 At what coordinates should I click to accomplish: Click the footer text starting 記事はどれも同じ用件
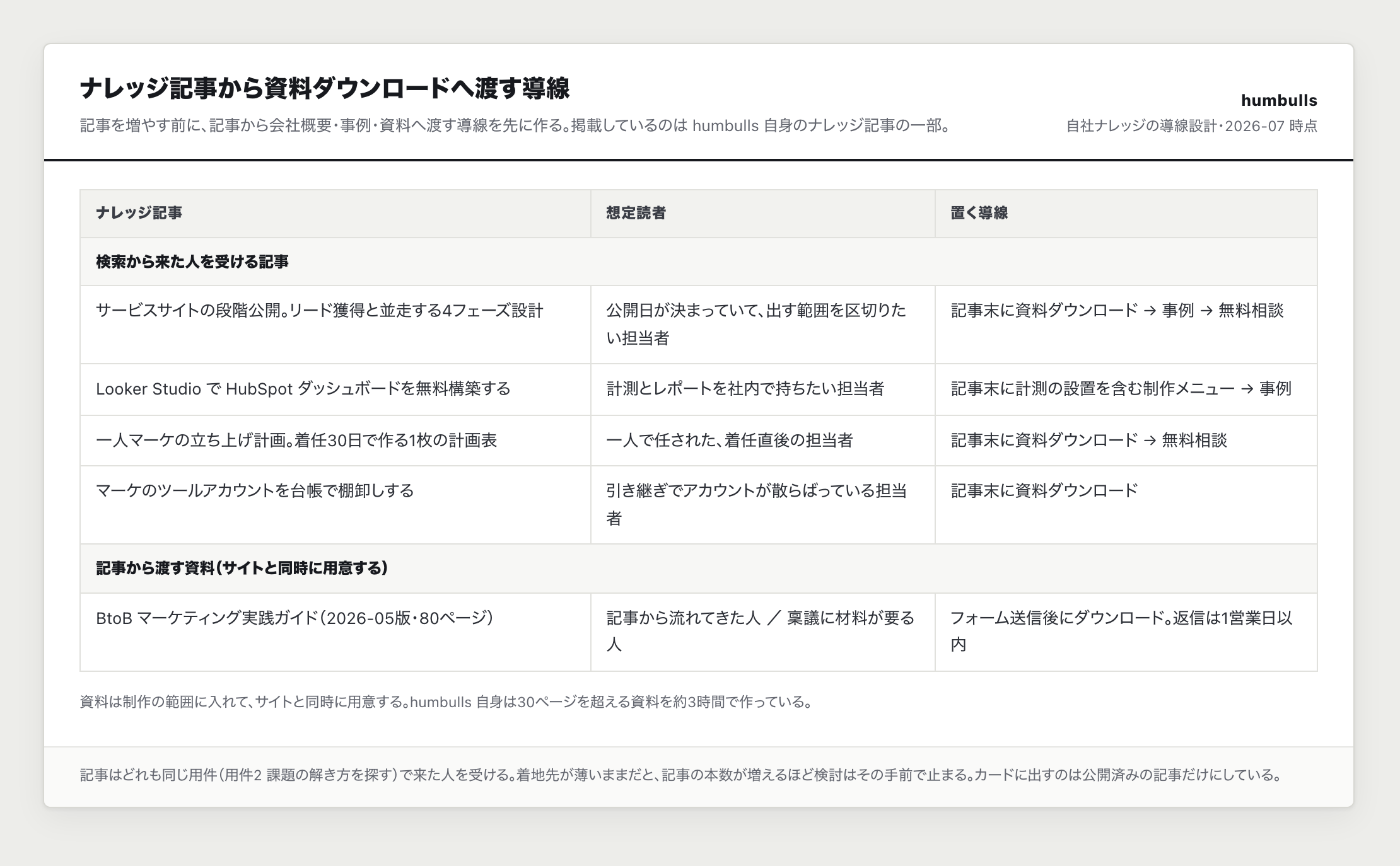tap(681, 775)
